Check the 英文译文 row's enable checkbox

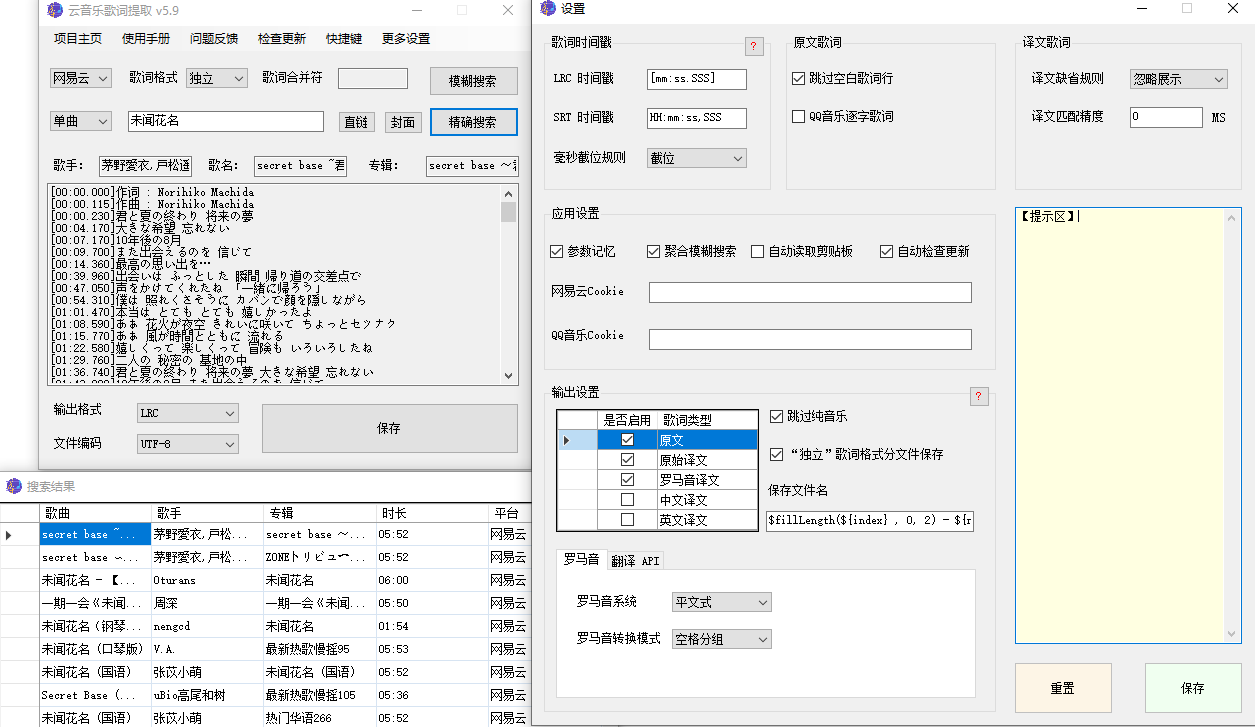pyautogui.click(x=627, y=520)
